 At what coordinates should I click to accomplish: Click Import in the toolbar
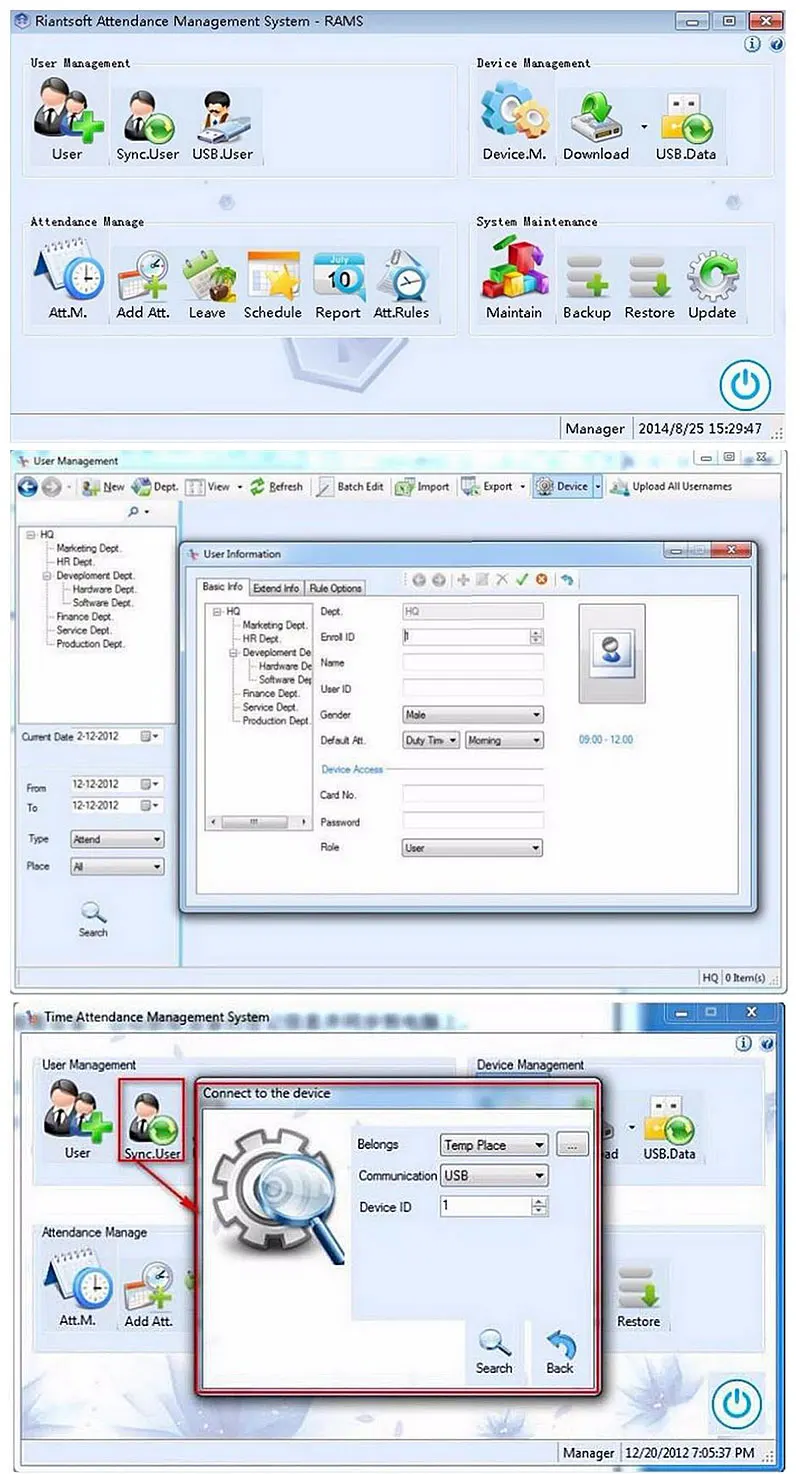(x=422, y=487)
